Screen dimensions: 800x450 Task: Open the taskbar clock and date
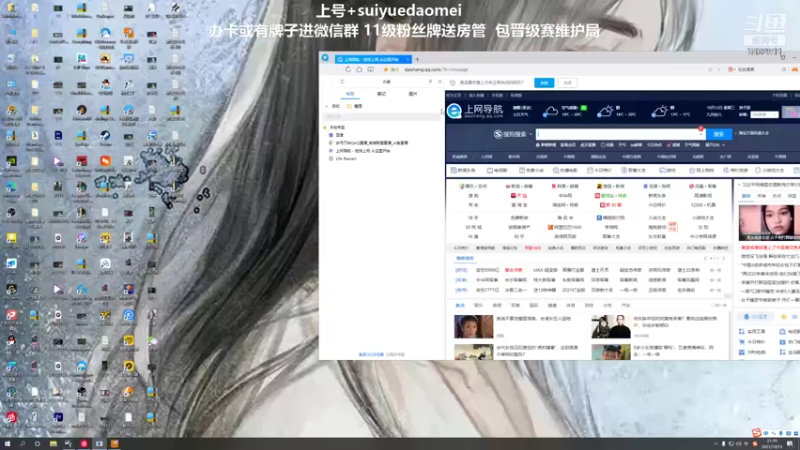772,443
